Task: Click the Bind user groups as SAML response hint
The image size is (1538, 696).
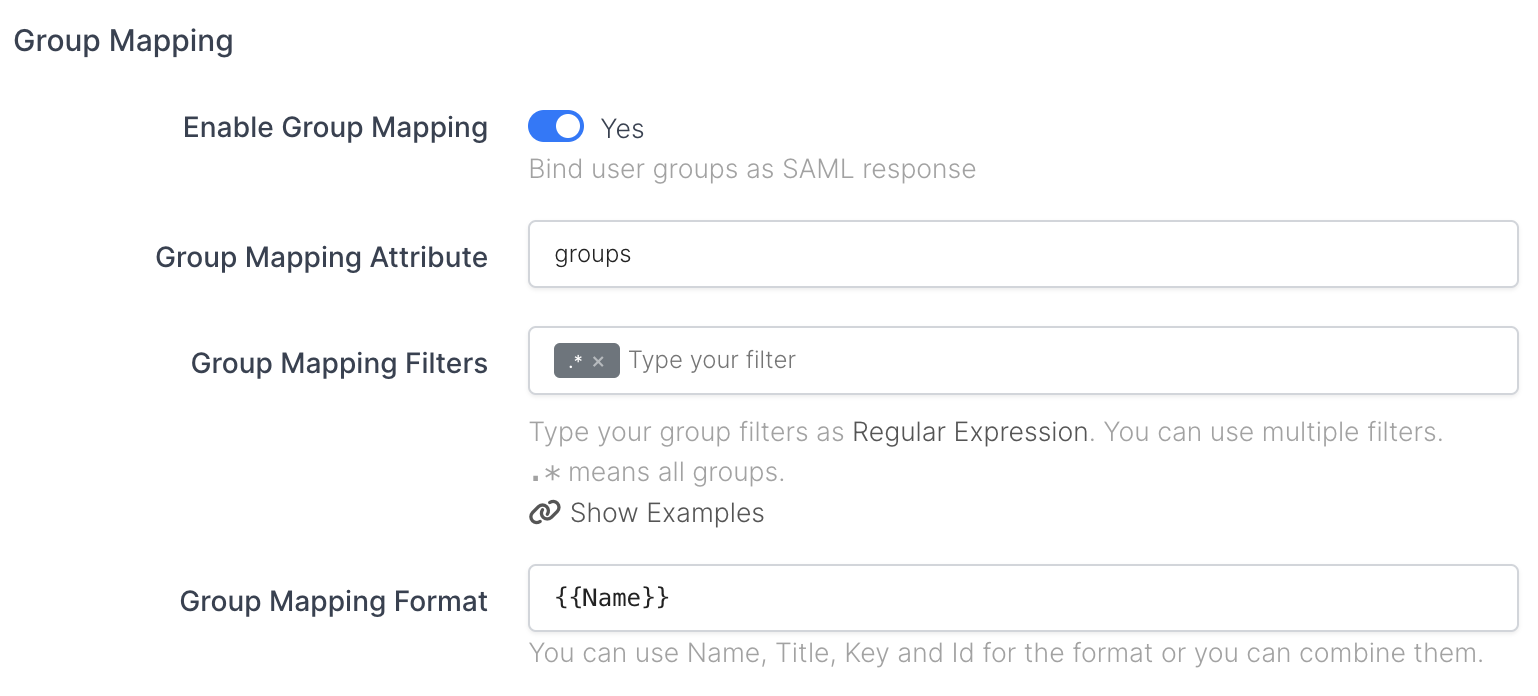Action: tap(752, 169)
